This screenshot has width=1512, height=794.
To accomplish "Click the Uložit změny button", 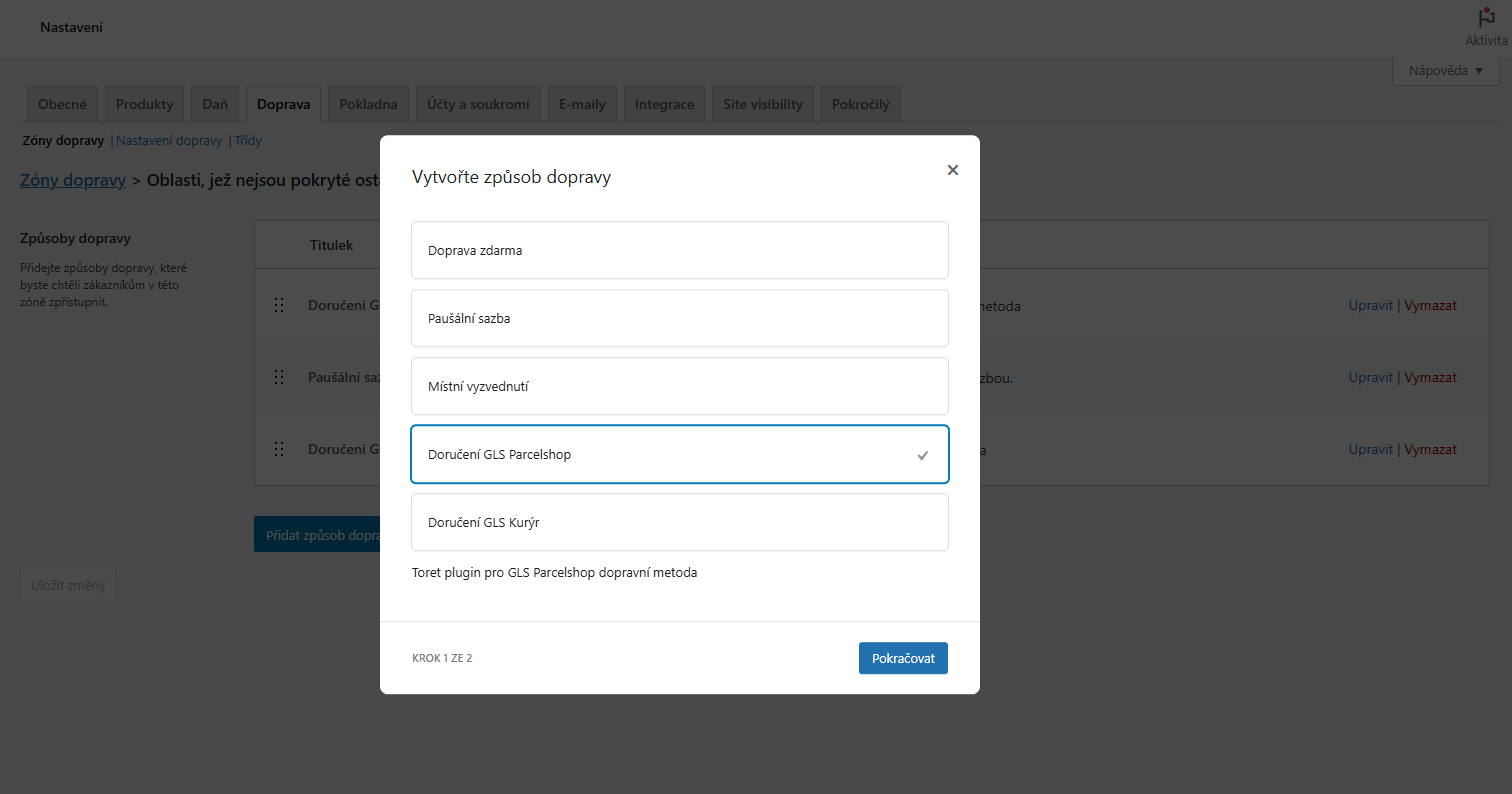I will tap(68, 585).
